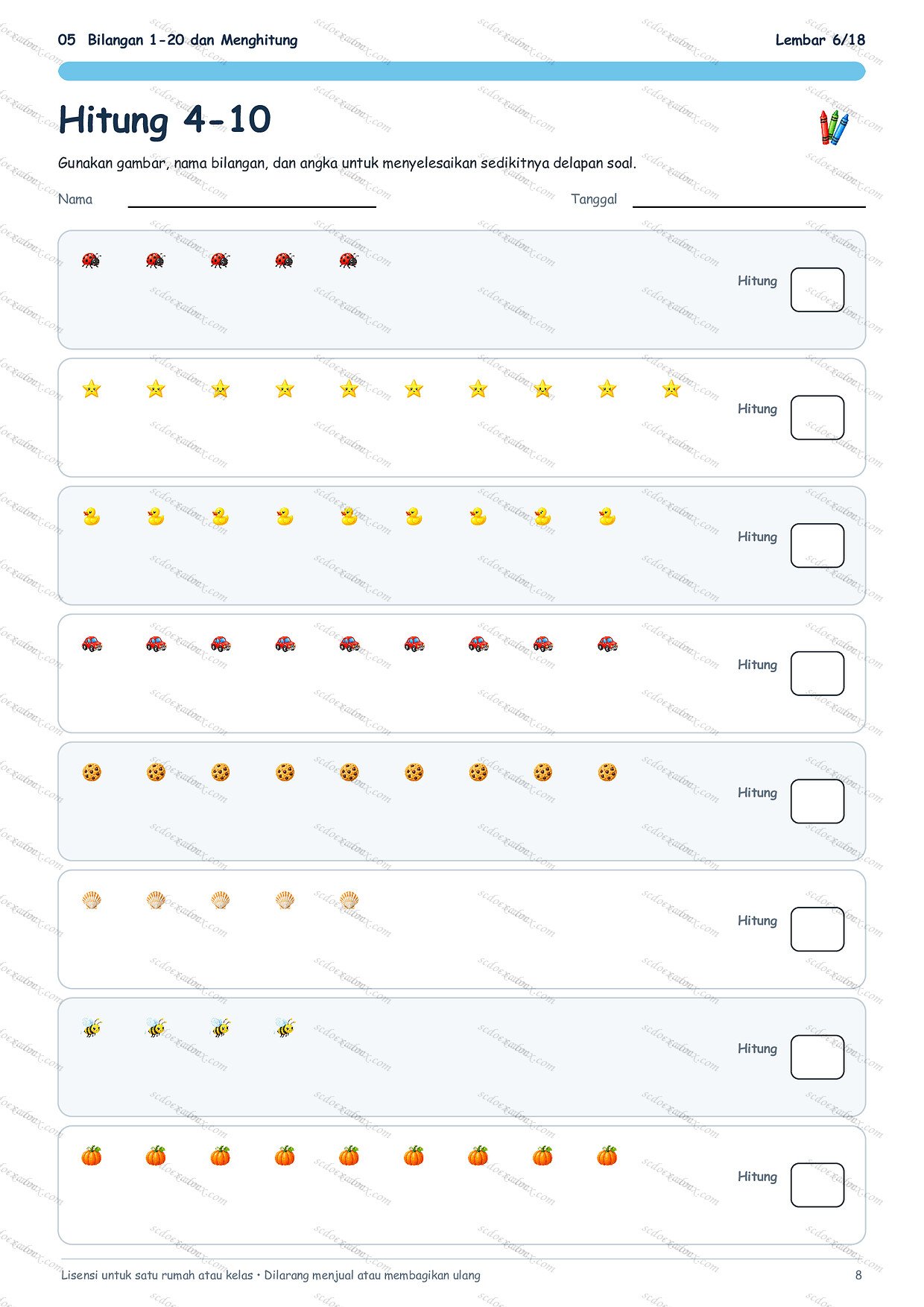
Task: Click the first cookie icon
Action: (91, 772)
